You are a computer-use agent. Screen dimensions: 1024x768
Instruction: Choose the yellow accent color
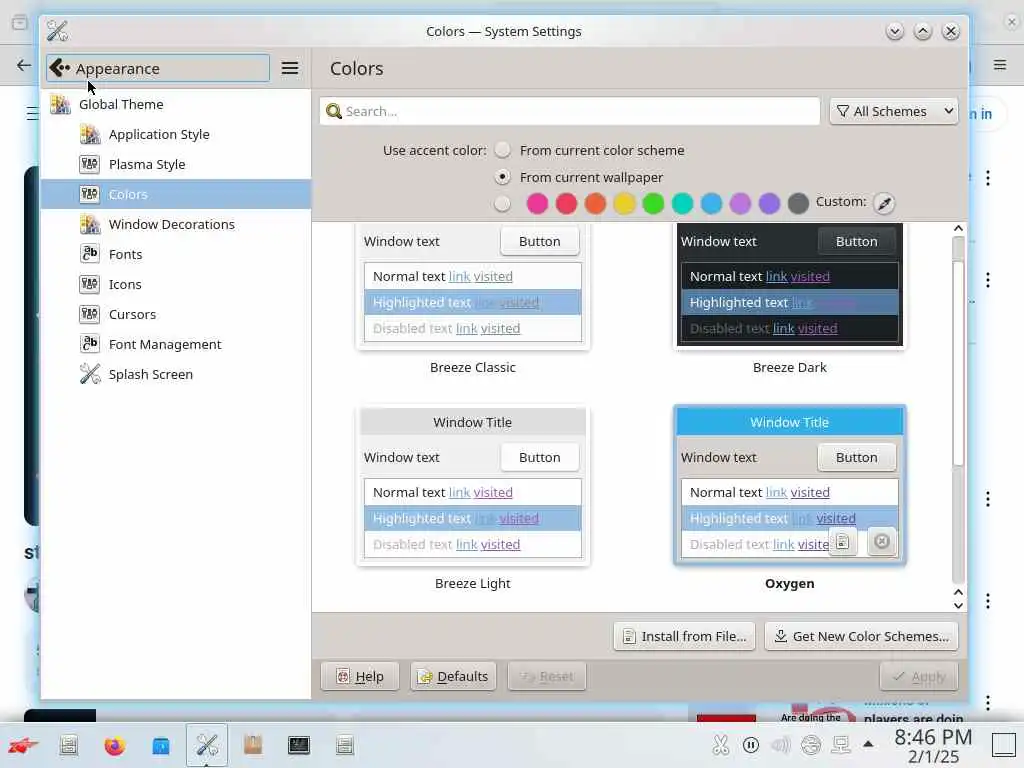tap(624, 203)
